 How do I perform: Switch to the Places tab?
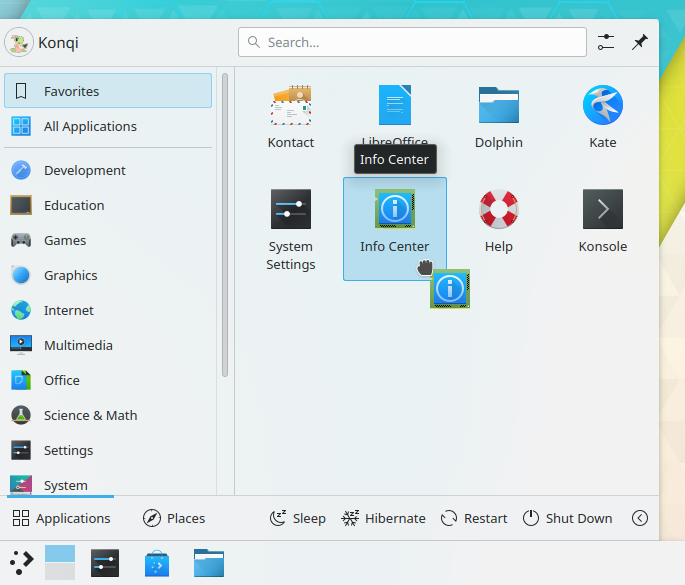(174, 518)
